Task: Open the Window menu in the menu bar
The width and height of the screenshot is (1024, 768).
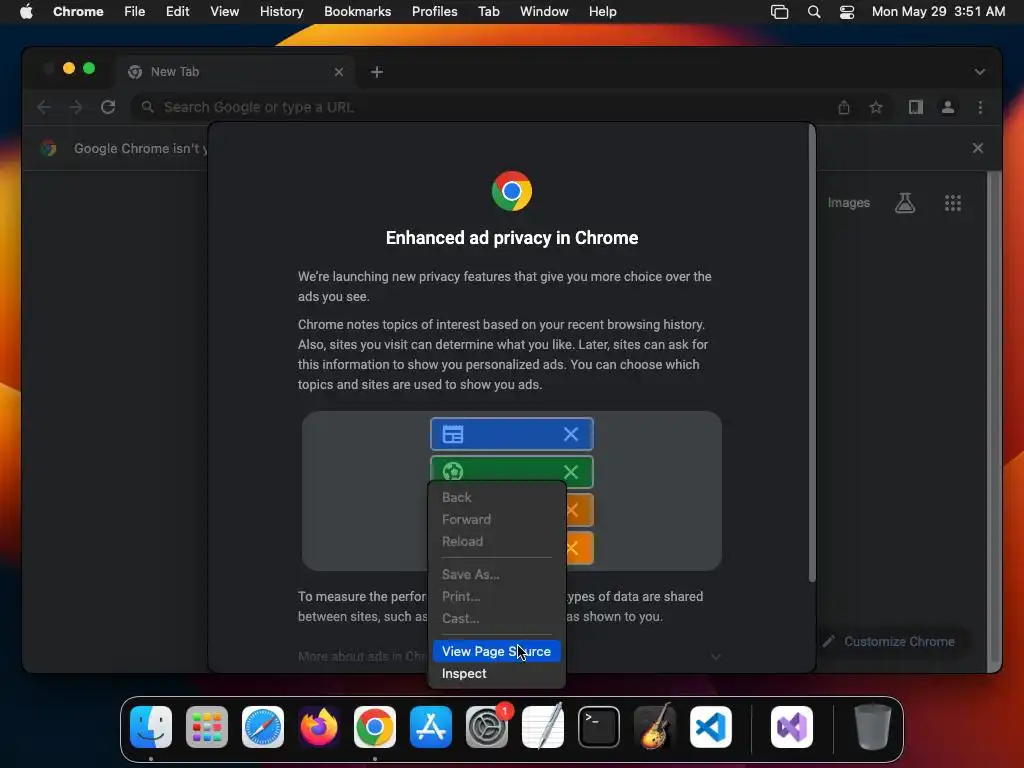Action: coord(544,12)
